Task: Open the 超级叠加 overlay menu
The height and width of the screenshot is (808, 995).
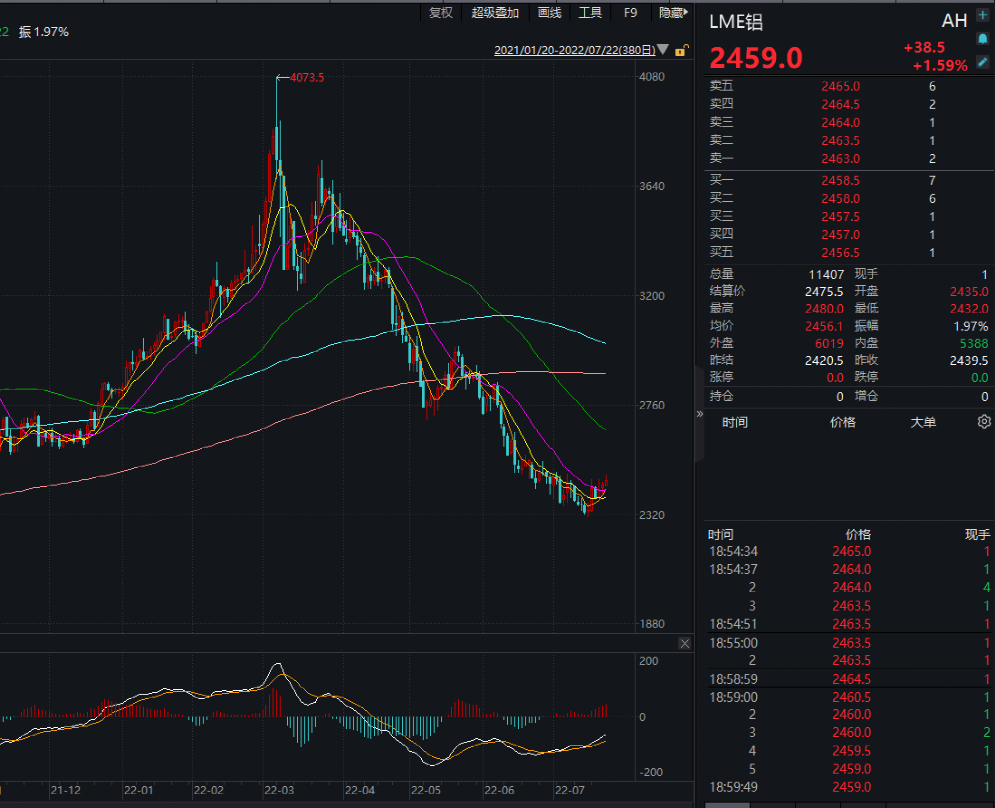Action: pos(496,12)
